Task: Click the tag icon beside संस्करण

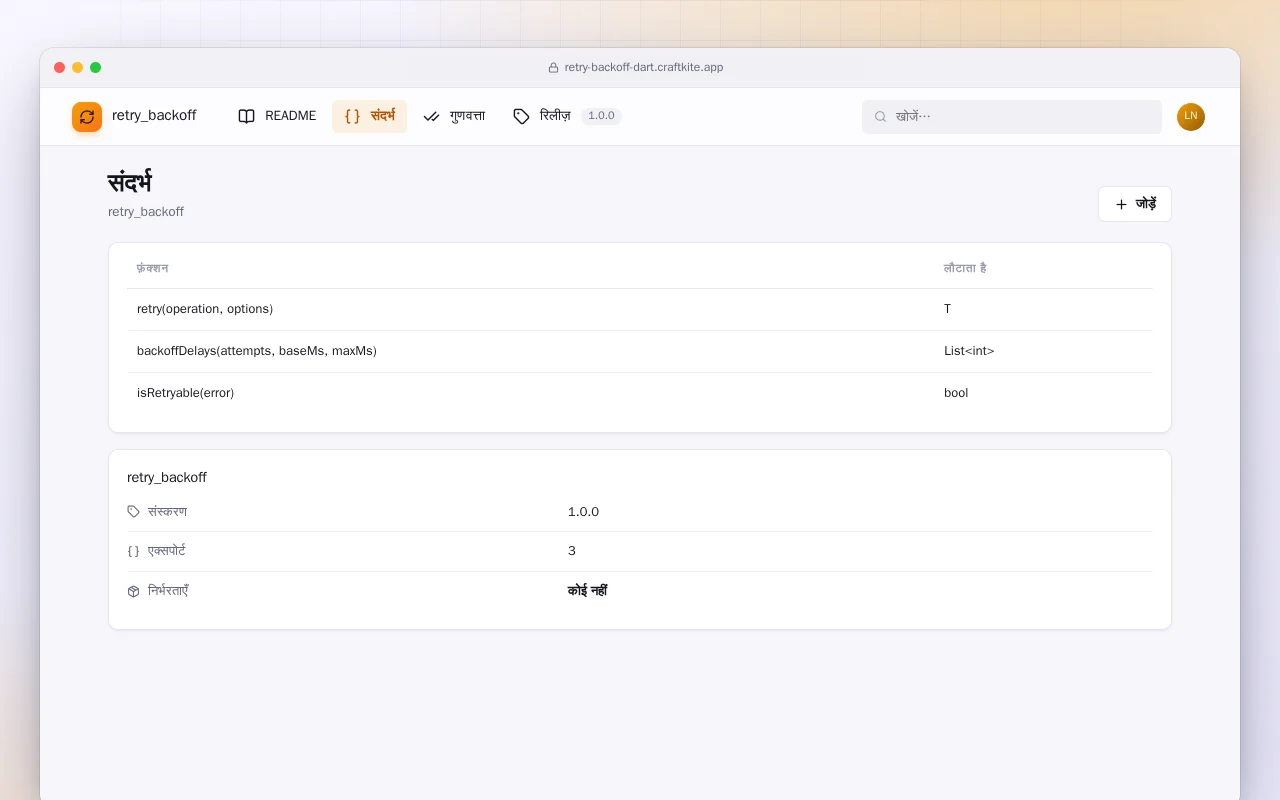Action: pos(134,512)
